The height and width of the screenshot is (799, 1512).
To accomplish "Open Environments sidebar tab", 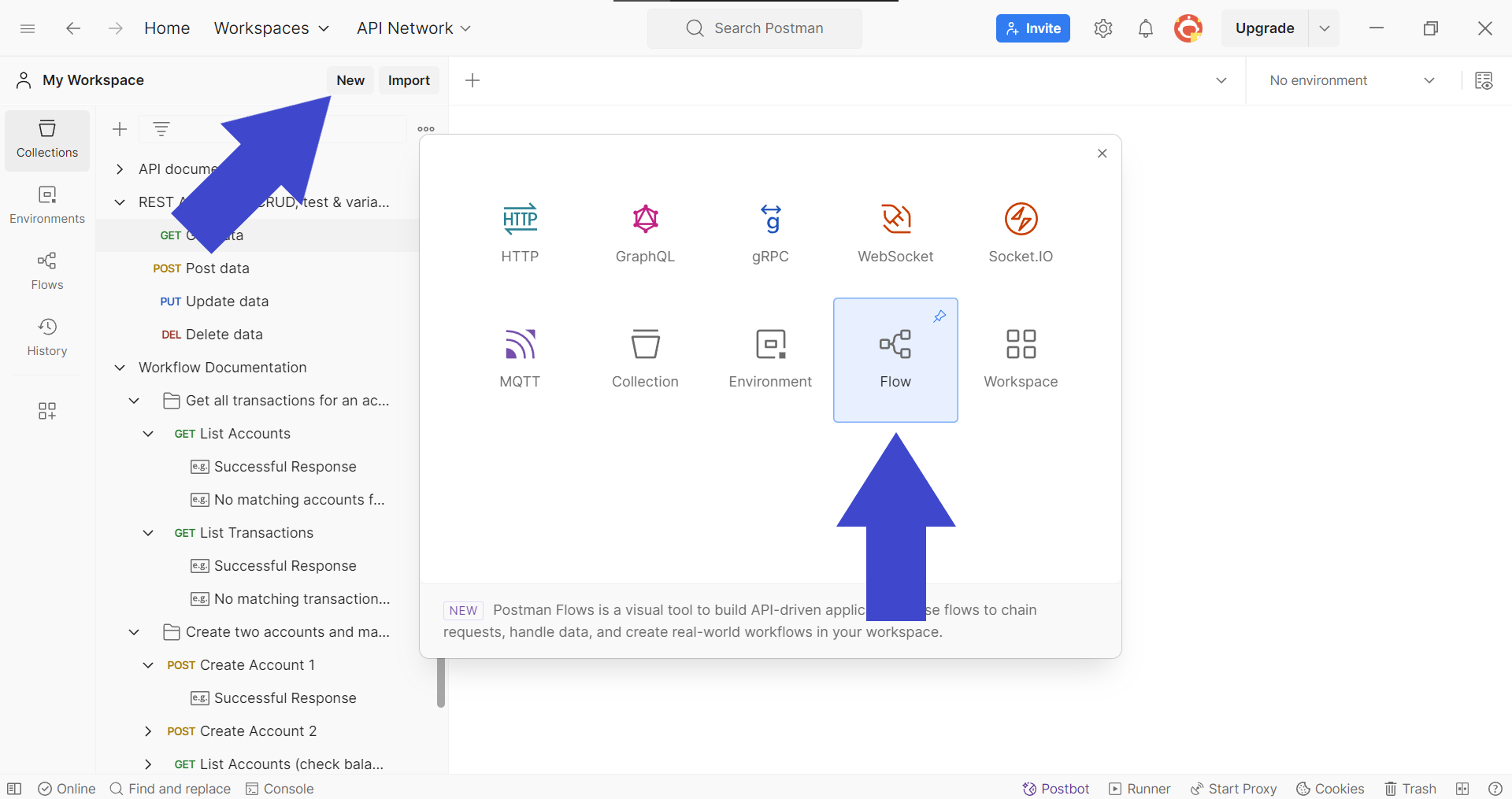I will (47, 205).
